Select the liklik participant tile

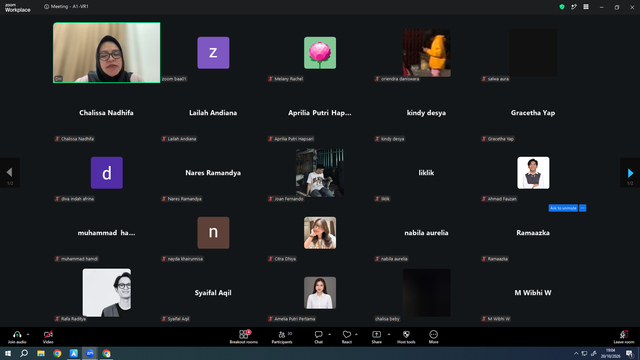coord(427,173)
